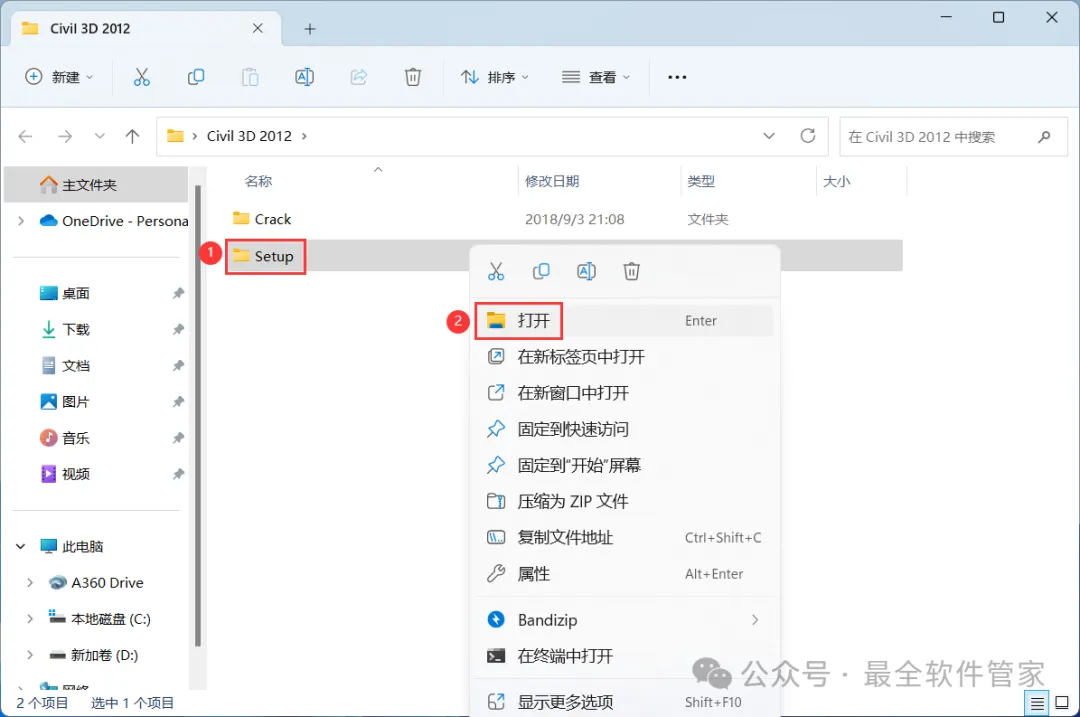Sort by the 修改日期 column header
This screenshot has height=717, width=1080.
pyautogui.click(x=552, y=181)
